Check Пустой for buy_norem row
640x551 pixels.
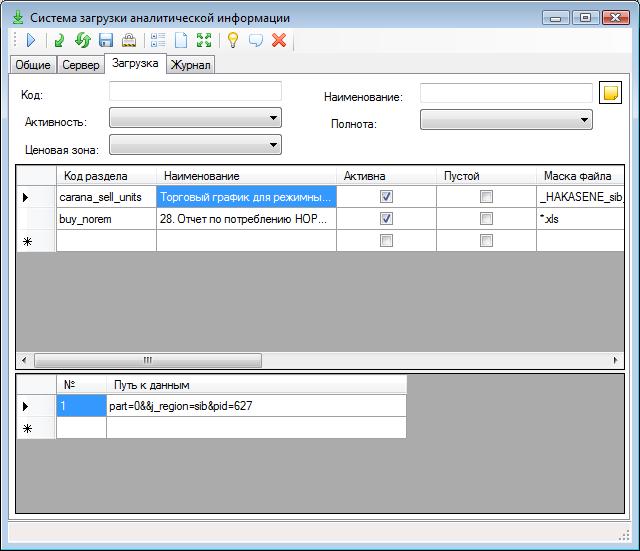pyautogui.click(x=486, y=218)
